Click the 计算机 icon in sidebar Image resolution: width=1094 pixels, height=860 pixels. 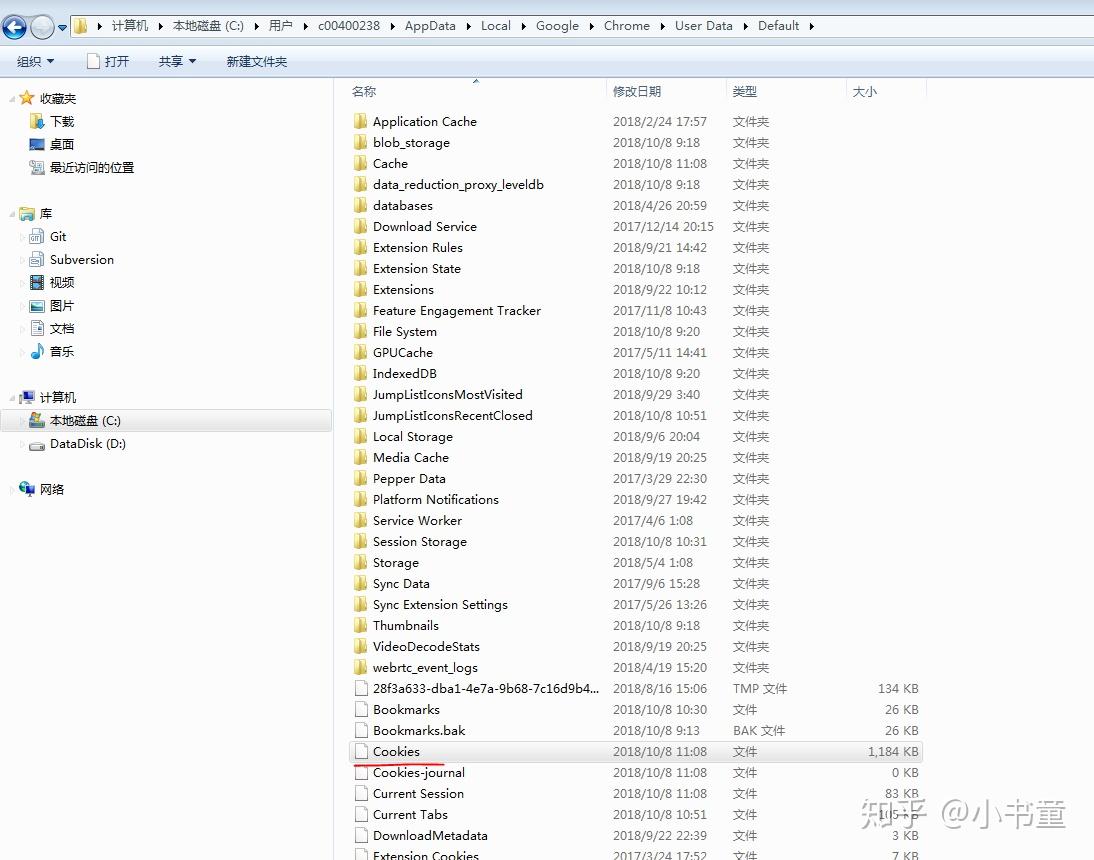tap(27, 397)
